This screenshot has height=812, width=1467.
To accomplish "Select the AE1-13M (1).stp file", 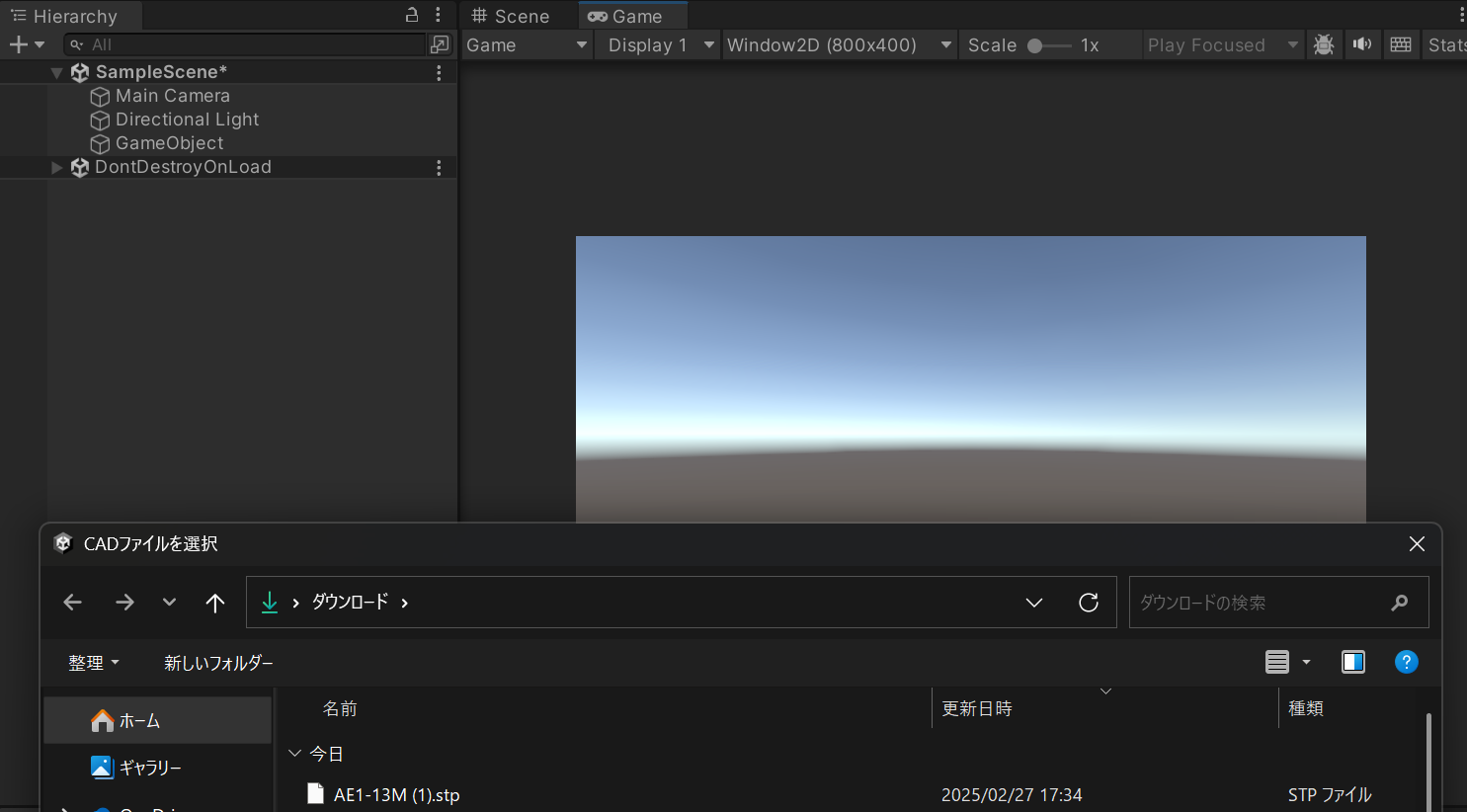I will 396,795.
